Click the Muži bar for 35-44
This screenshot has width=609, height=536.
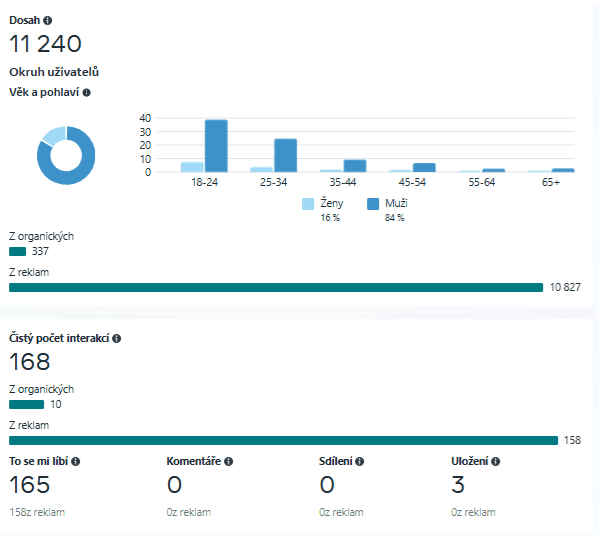(355, 166)
